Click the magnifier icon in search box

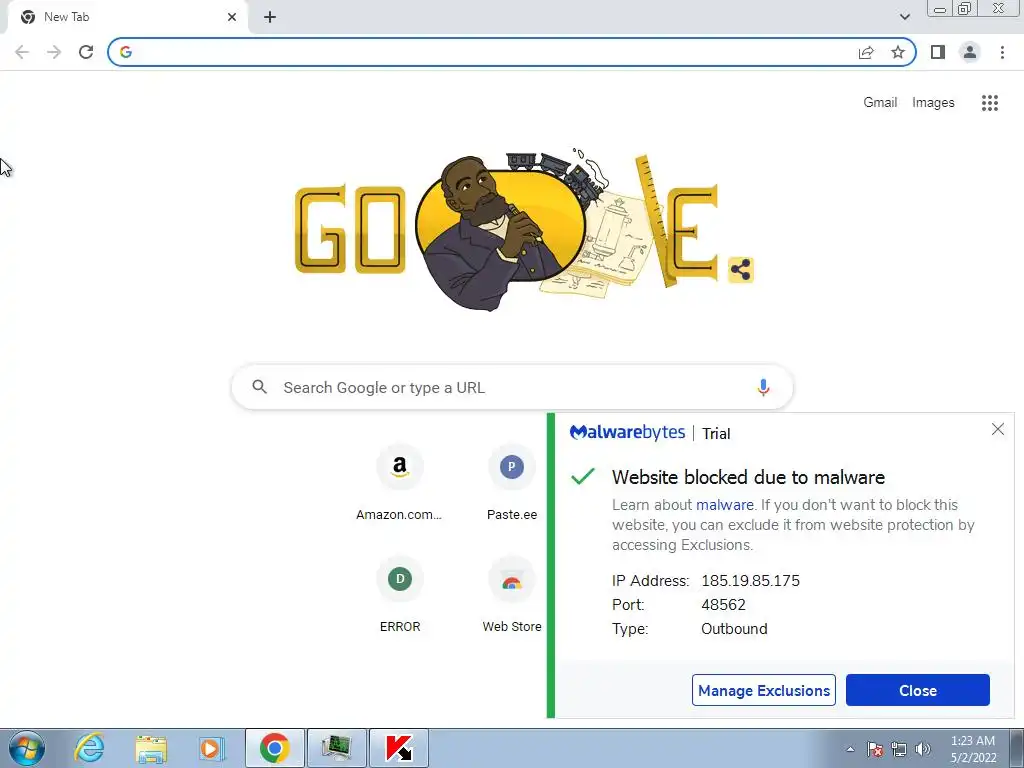259,387
